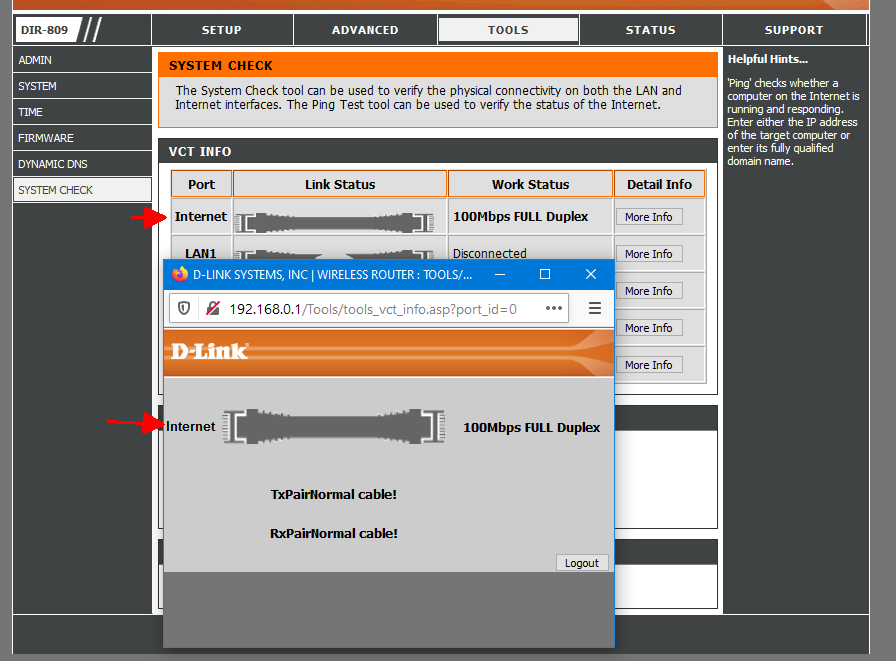The image size is (896, 661).
Task: Click the fifth More Info button
Action: point(649,365)
